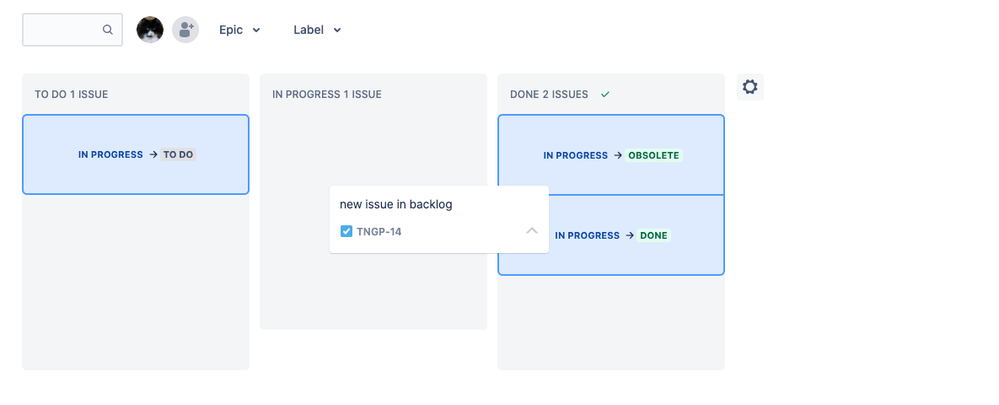This screenshot has height=405, width=999.
Task: Click the green OBSOLETE status lozenge
Action: pos(654,155)
